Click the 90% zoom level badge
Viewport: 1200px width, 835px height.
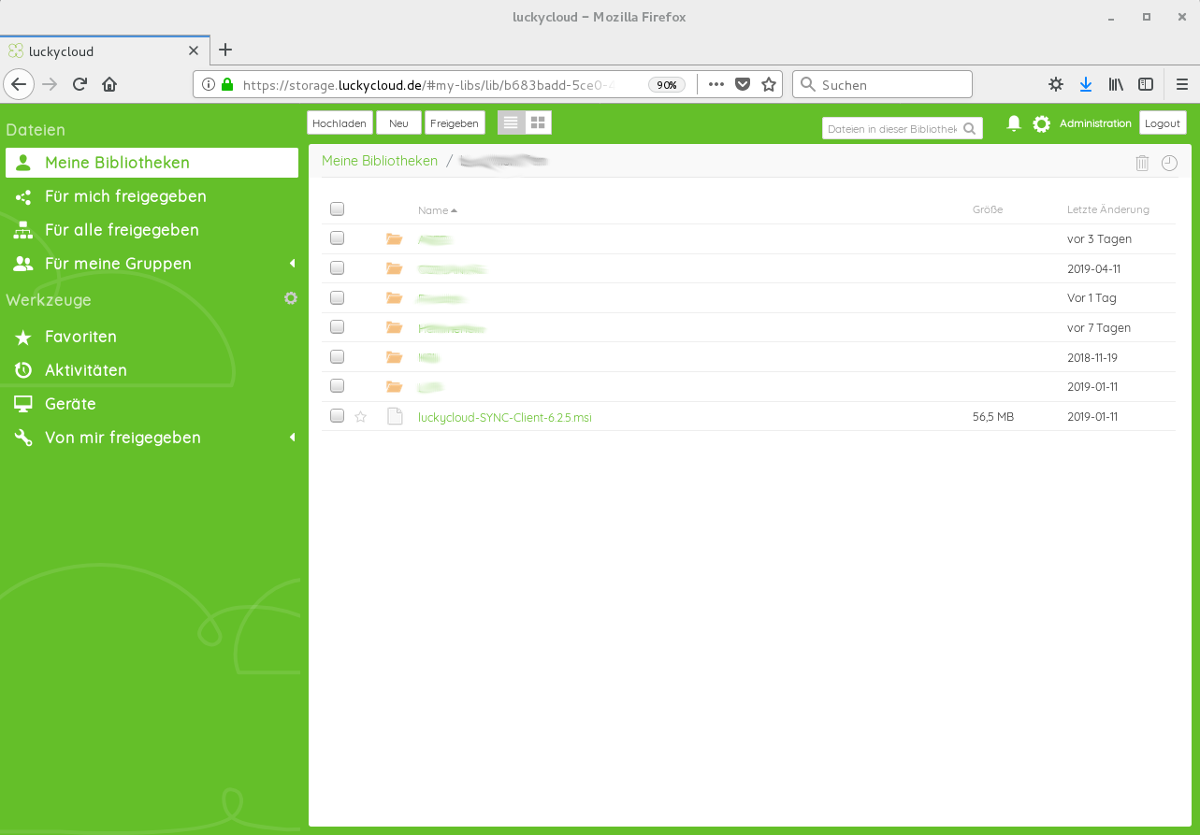667,85
